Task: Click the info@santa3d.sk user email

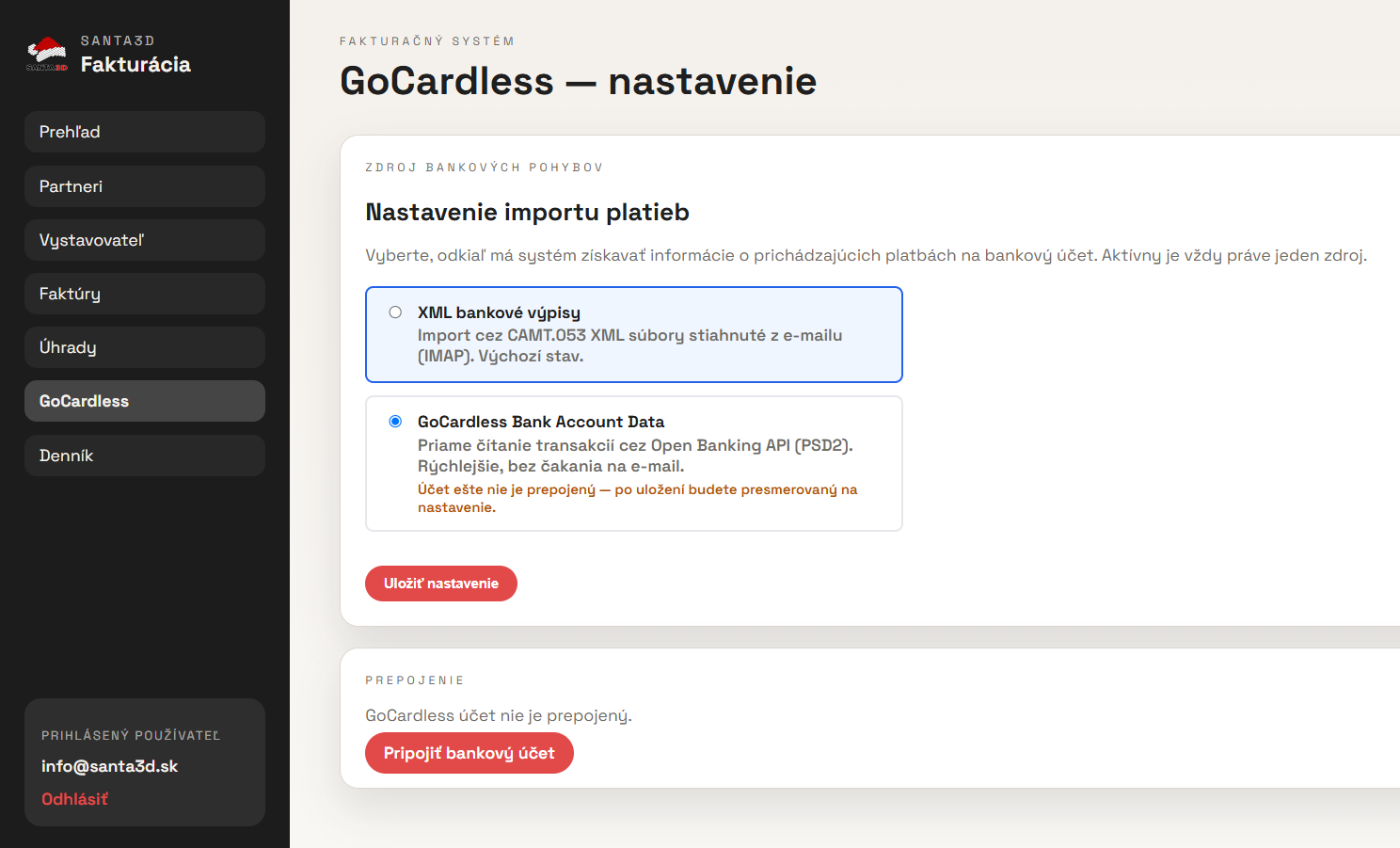Action: pyautogui.click(x=110, y=766)
